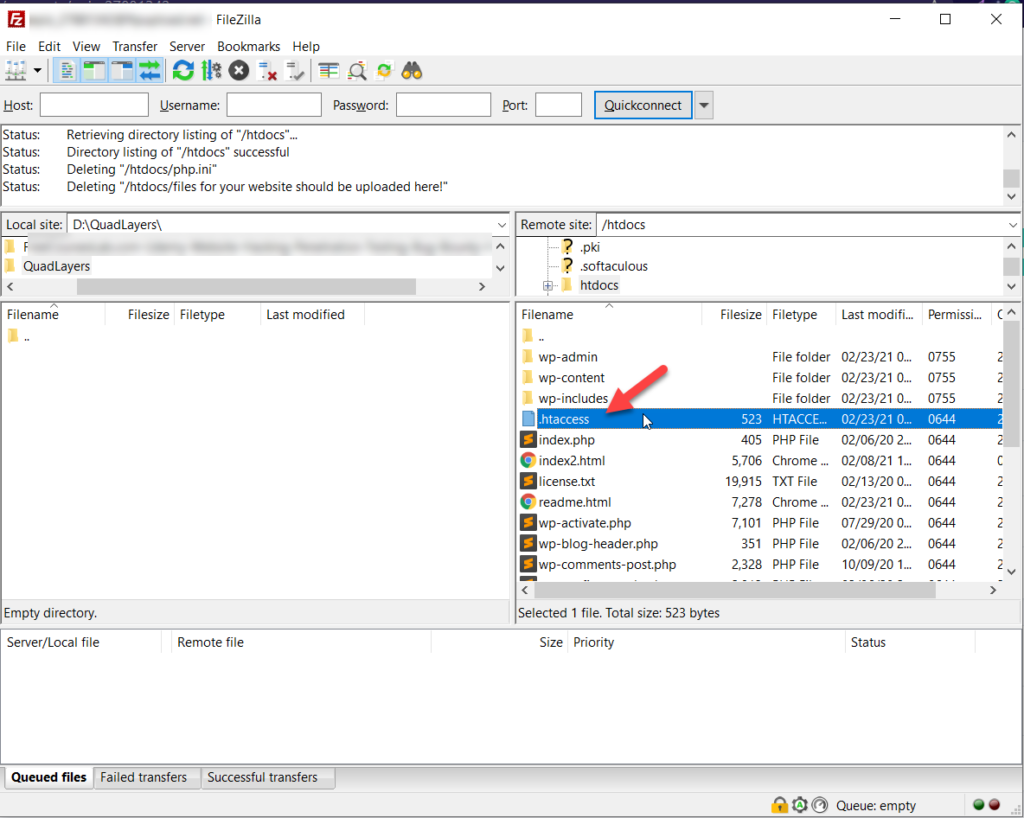Click the transfer type gear icon
1024x818 pixels.
(x=800, y=805)
